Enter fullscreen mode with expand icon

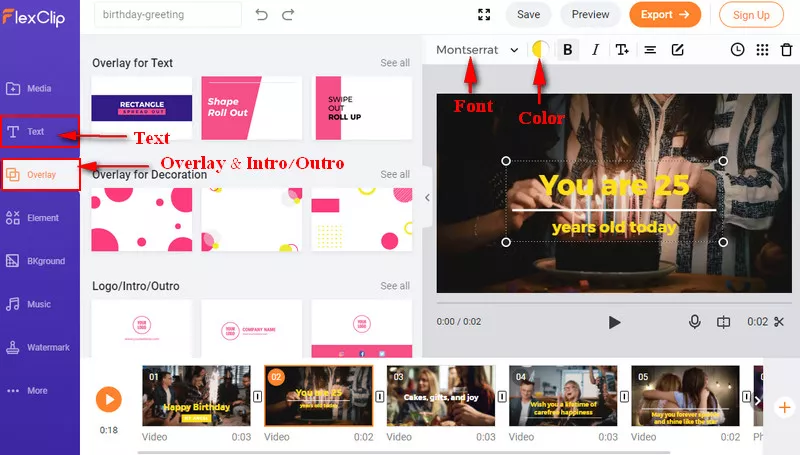[x=484, y=15]
